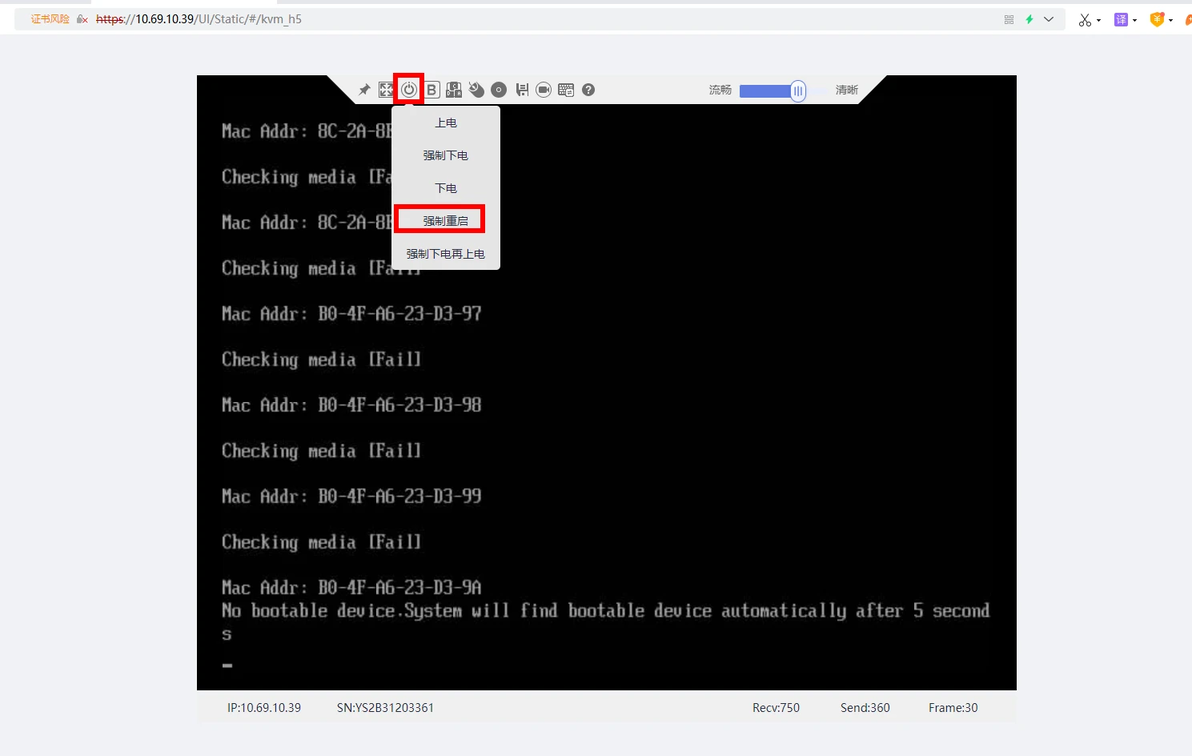The width and height of the screenshot is (1192, 756).
Task: Click the browser address bar URL
Action: (x=199, y=19)
